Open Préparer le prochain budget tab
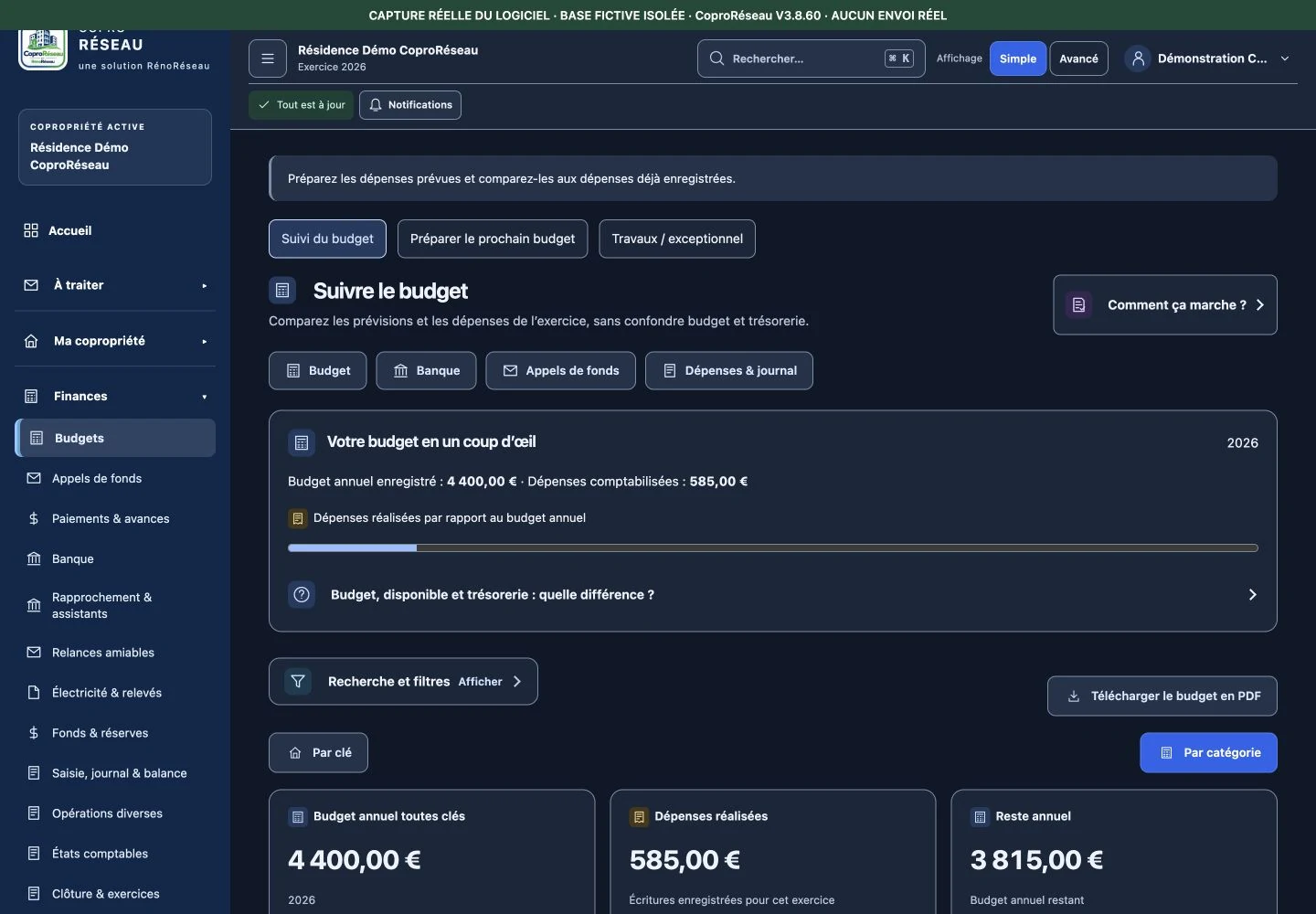 pos(493,239)
